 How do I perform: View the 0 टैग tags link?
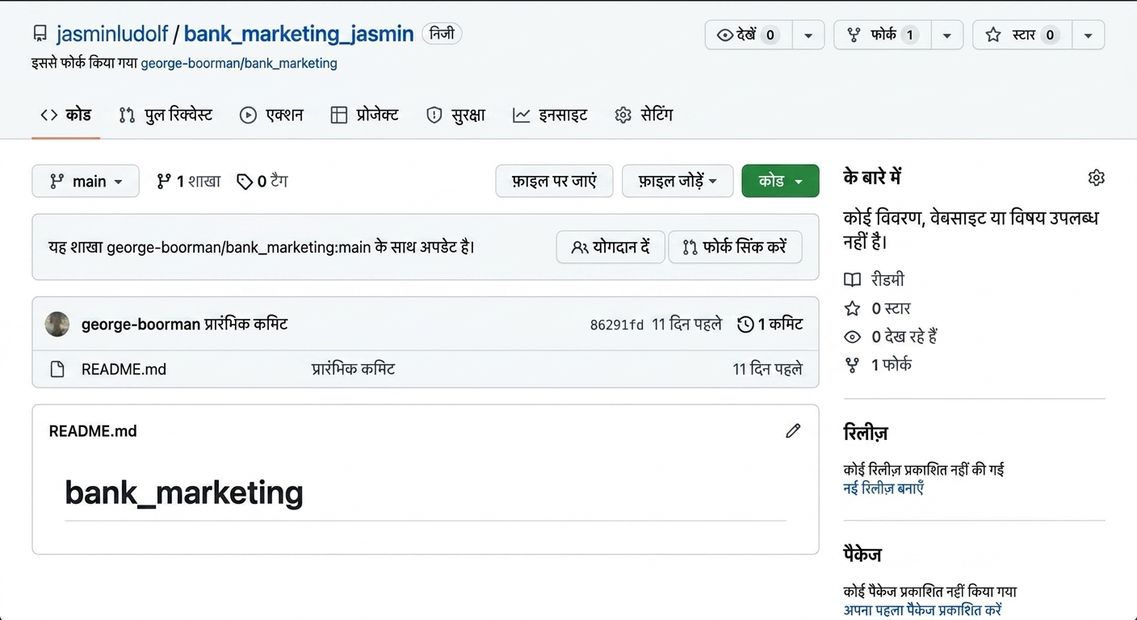[x=262, y=181]
